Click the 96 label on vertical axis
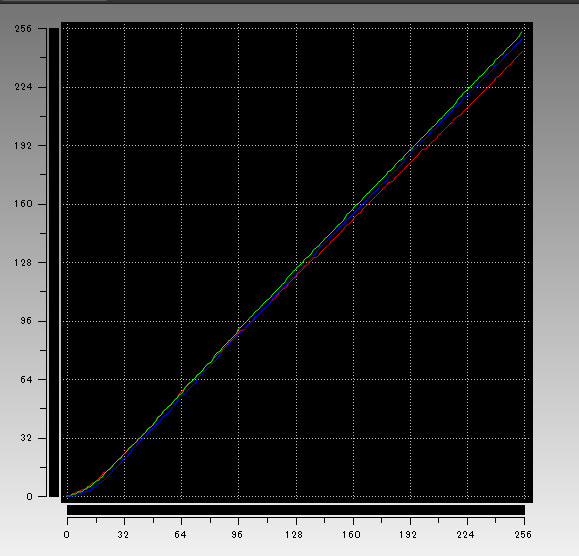Screen dimensions: 579x556 pos(26,321)
